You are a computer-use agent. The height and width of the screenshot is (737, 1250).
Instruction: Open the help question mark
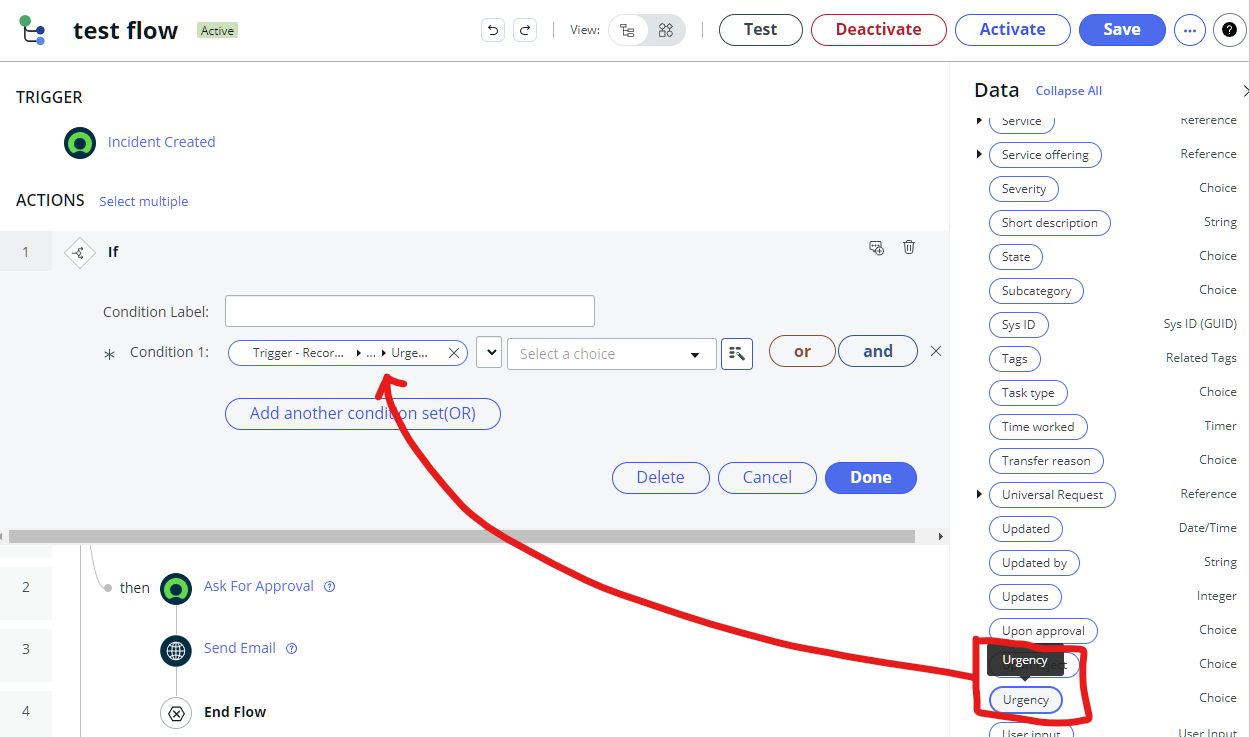point(1230,30)
